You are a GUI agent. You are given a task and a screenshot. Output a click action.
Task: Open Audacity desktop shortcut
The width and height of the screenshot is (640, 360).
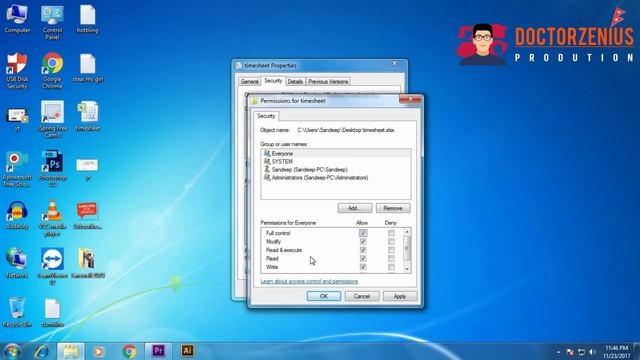point(17,215)
